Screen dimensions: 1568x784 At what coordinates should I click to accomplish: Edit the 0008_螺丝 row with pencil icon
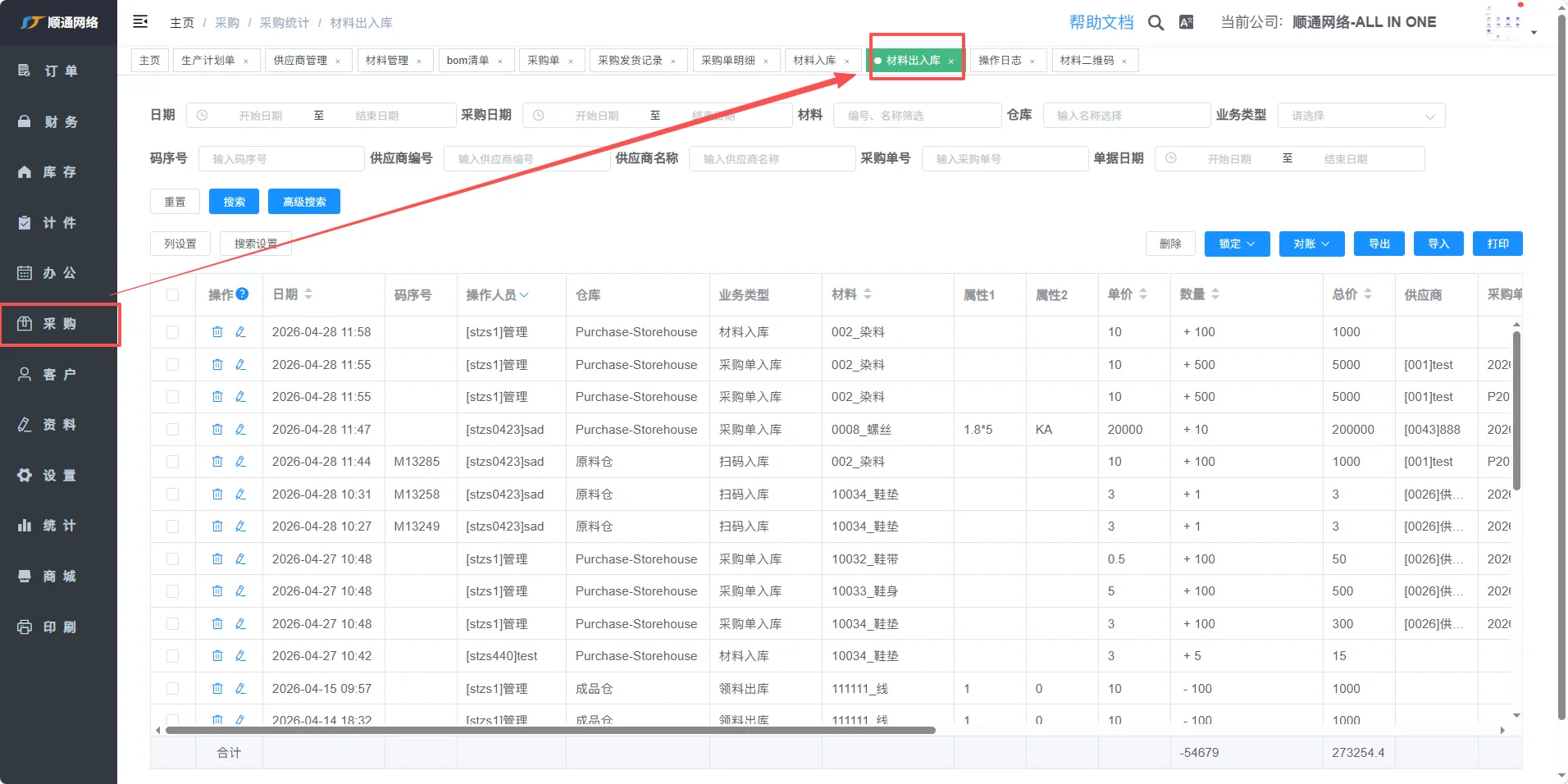[x=240, y=429]
